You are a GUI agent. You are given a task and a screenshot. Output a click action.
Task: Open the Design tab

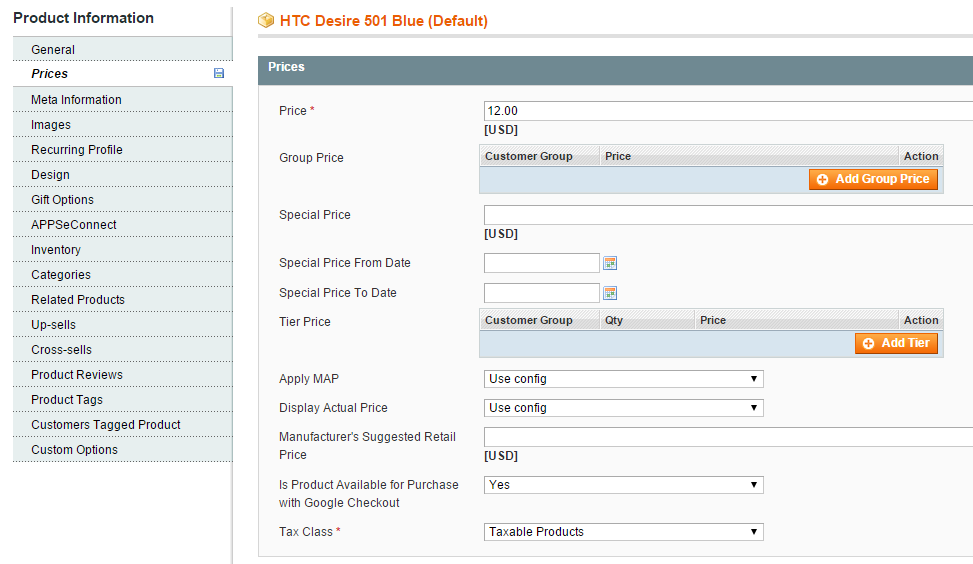pos(123,174)
